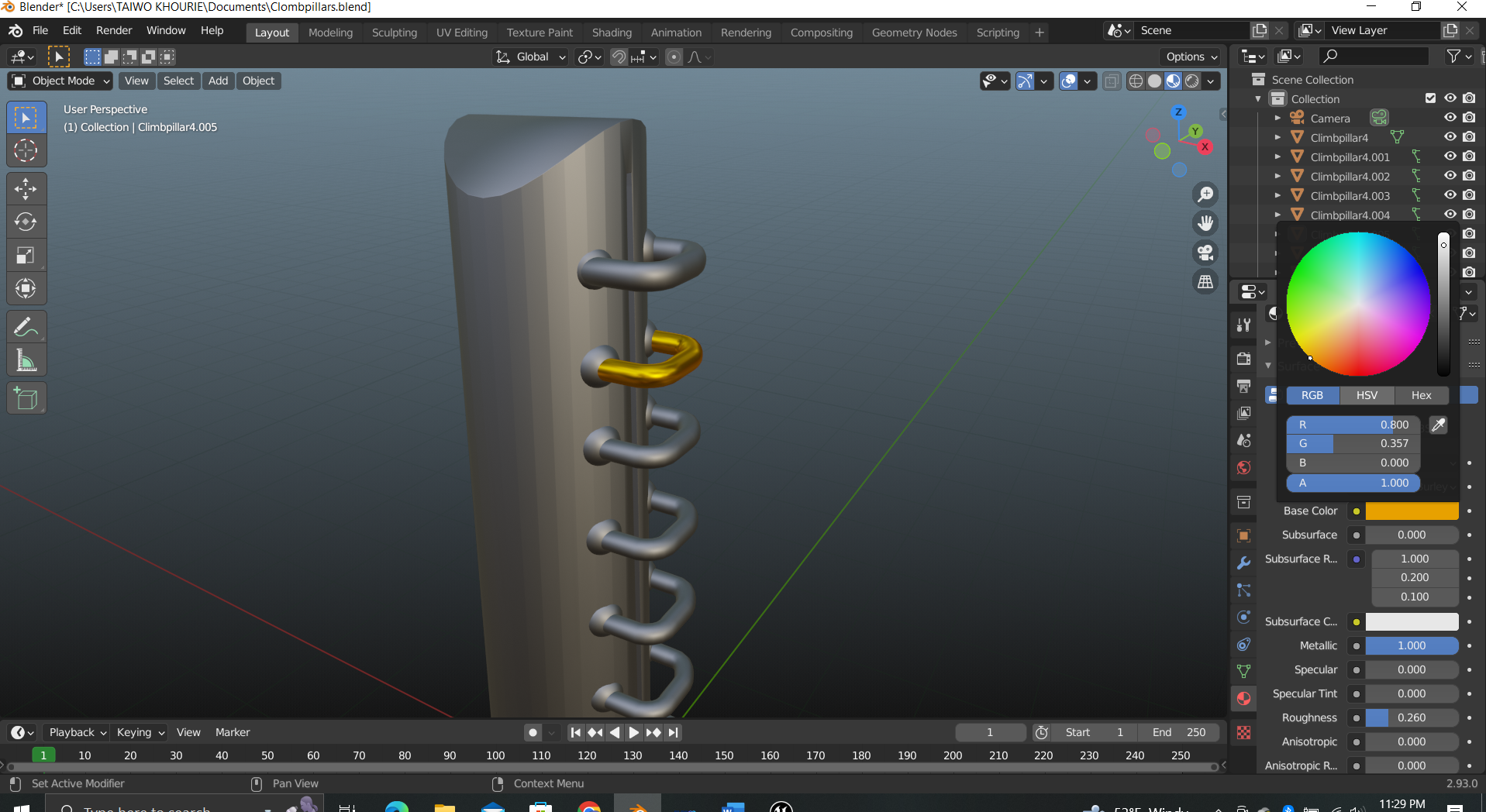The width and height of the screenshot is (1486, 812).
Task: Switch color picker to Hex mode
Action: 1421,395
